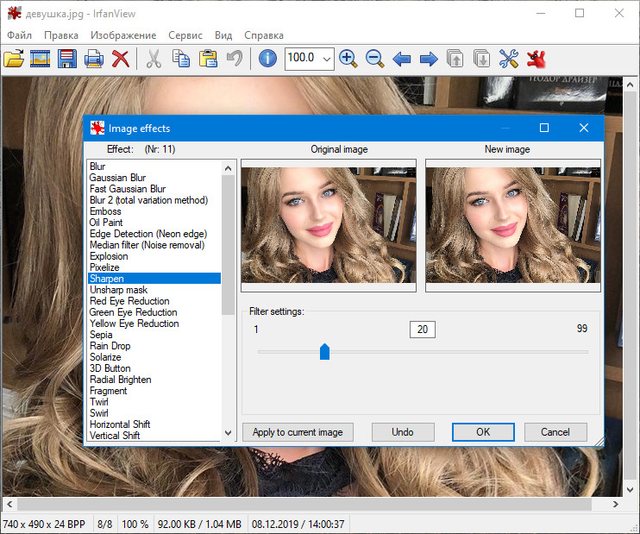Open image Information via blue i icon
Viewport: 640px width, 534px height.
(x=267, y=59)
